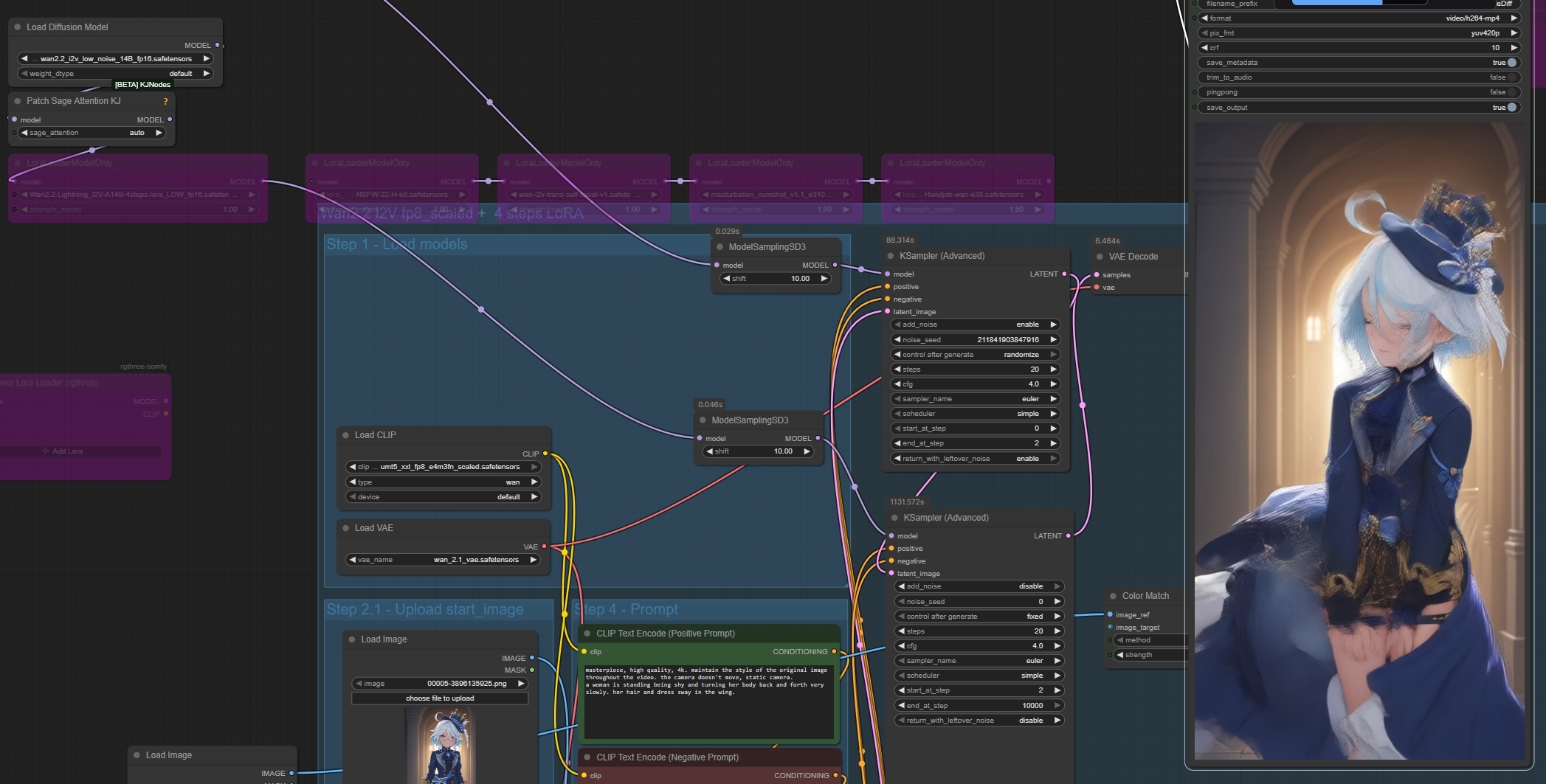Collapse the KSampler (Advanced) node timed 88.314s

pyautogui.click(x=891, y=256)
